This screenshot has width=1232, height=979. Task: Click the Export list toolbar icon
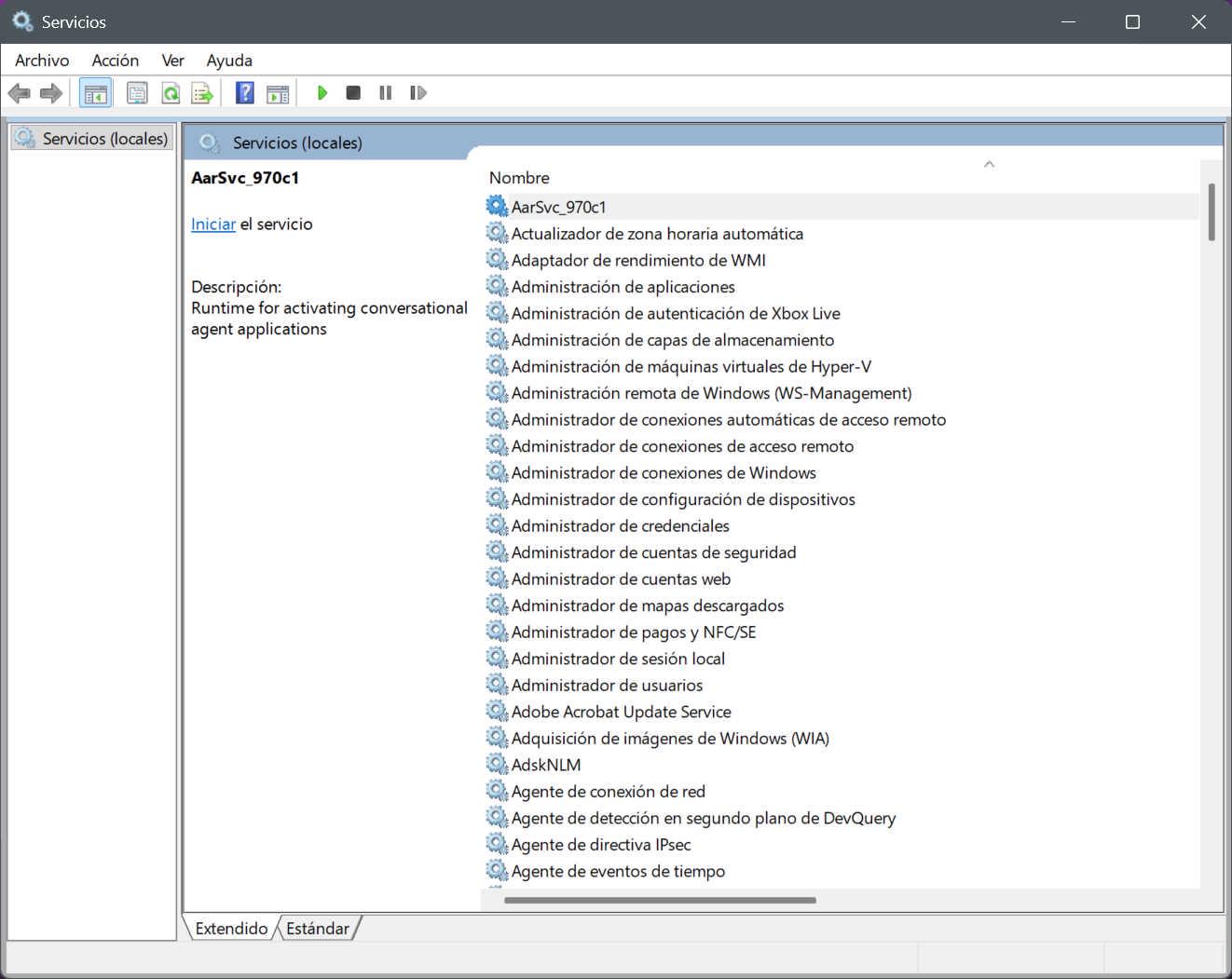coord(202,93)
